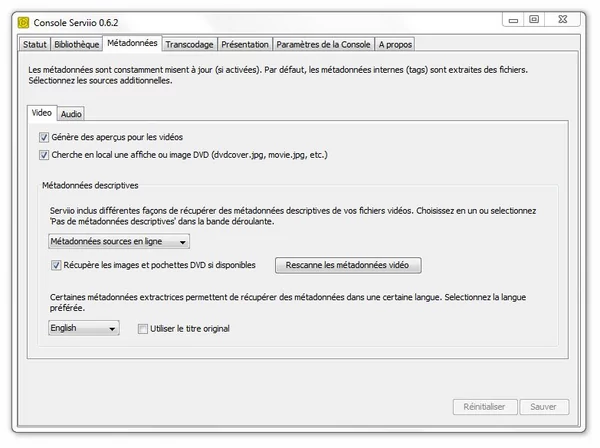Switch to the Bibliothèque tab
The image size is (600, 448).
click(77, 44)
